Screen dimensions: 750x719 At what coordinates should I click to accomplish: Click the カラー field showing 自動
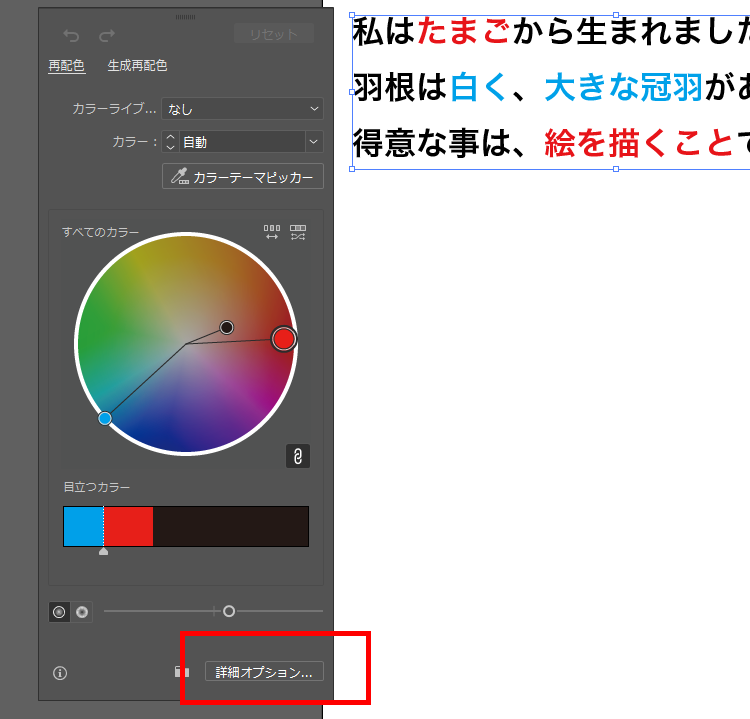242,142
